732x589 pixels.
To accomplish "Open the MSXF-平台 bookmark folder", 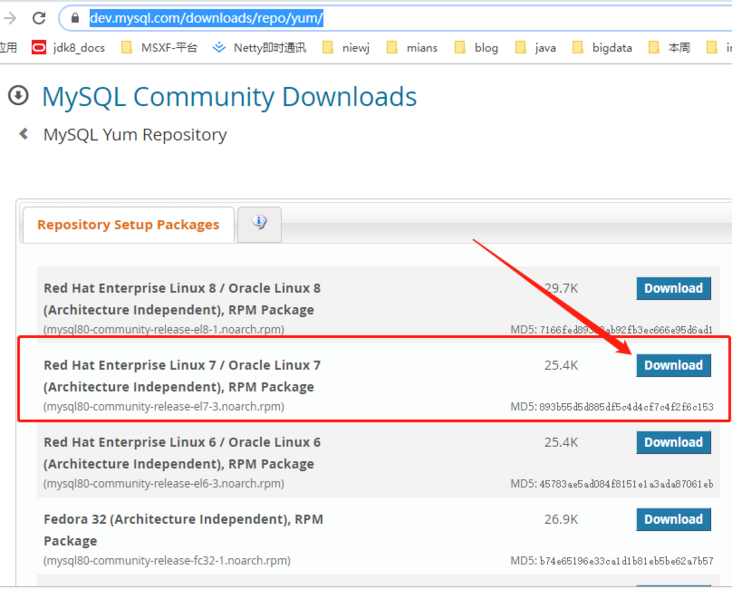I will click(159, 47).
